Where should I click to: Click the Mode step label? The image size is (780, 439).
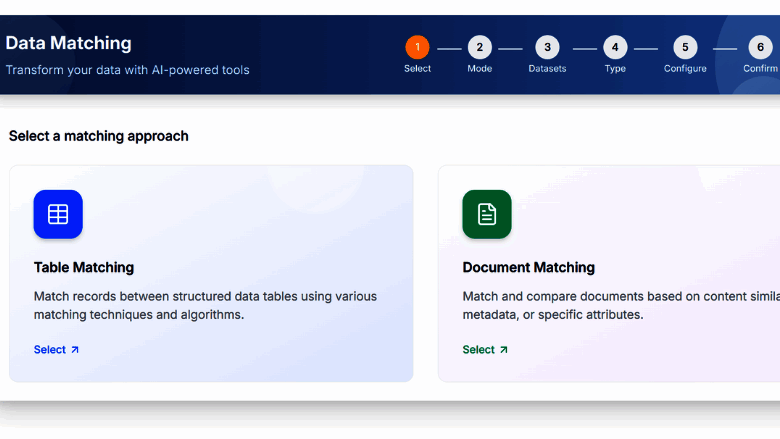click(479, 69)
